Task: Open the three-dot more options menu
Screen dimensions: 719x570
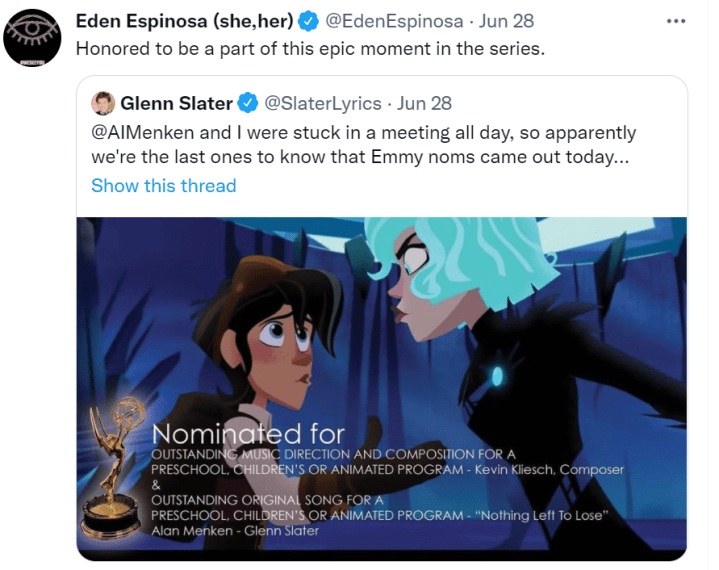Action: pos(677,20)
